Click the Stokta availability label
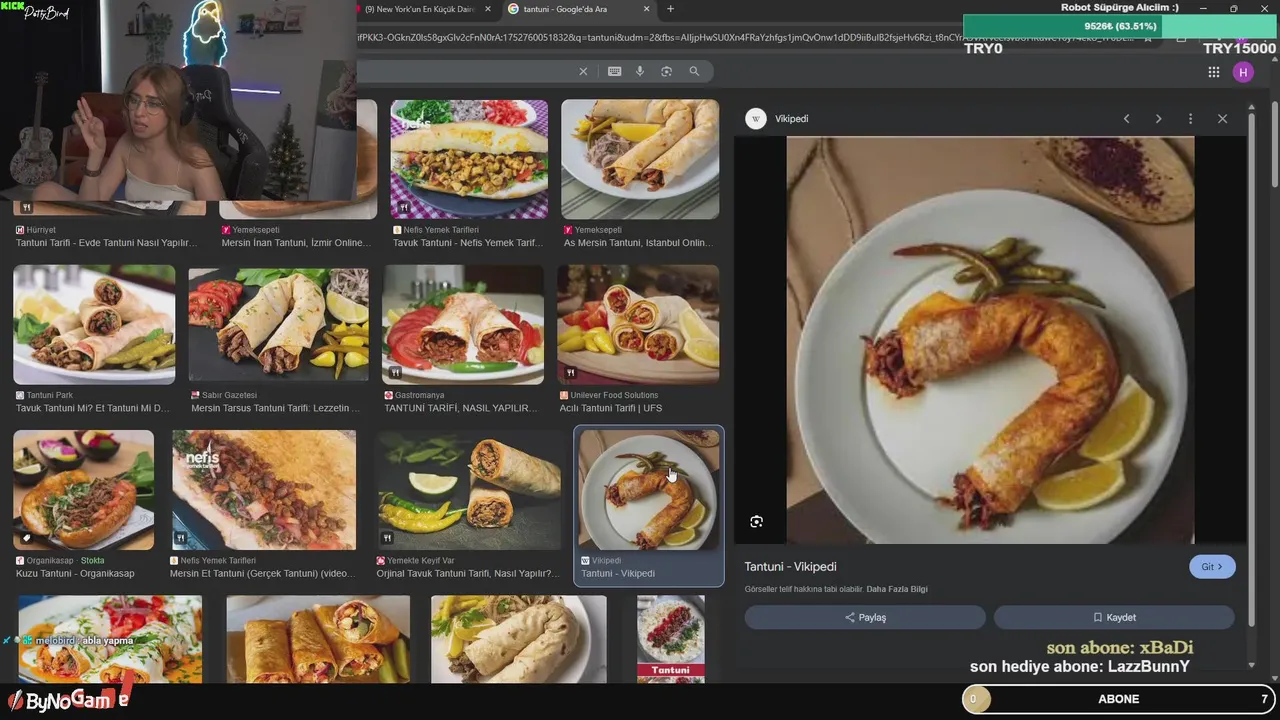 (x=93, y=561)
